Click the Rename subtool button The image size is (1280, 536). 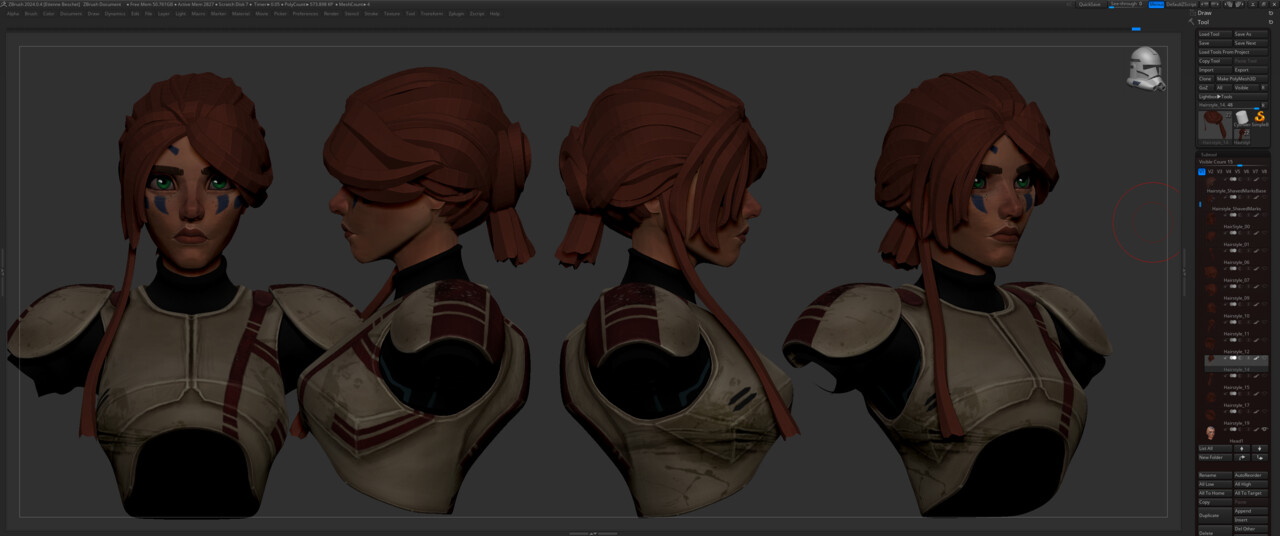pos(1215,475)
